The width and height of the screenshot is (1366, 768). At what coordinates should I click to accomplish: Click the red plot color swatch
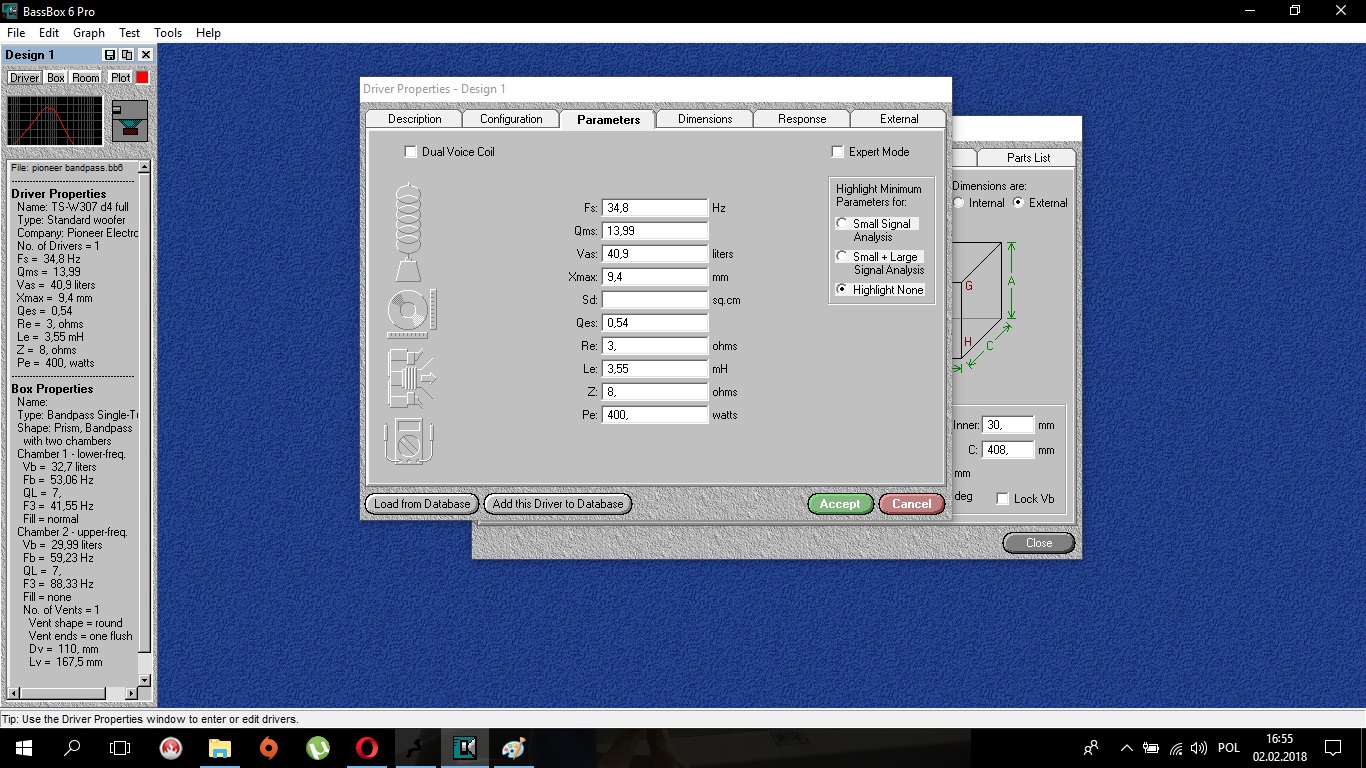click(142, 77)
